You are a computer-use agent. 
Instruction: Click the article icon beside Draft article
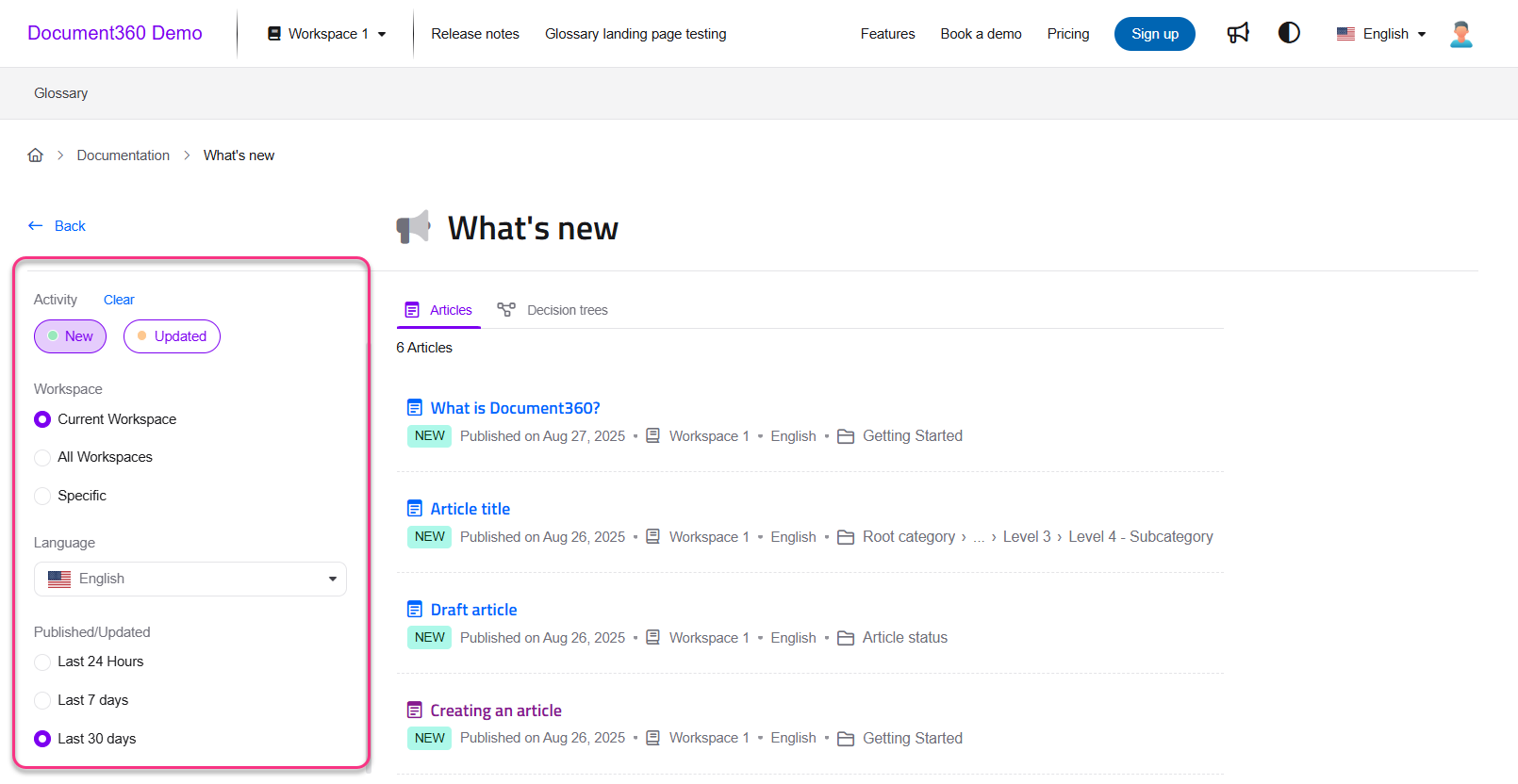(415, 610)
